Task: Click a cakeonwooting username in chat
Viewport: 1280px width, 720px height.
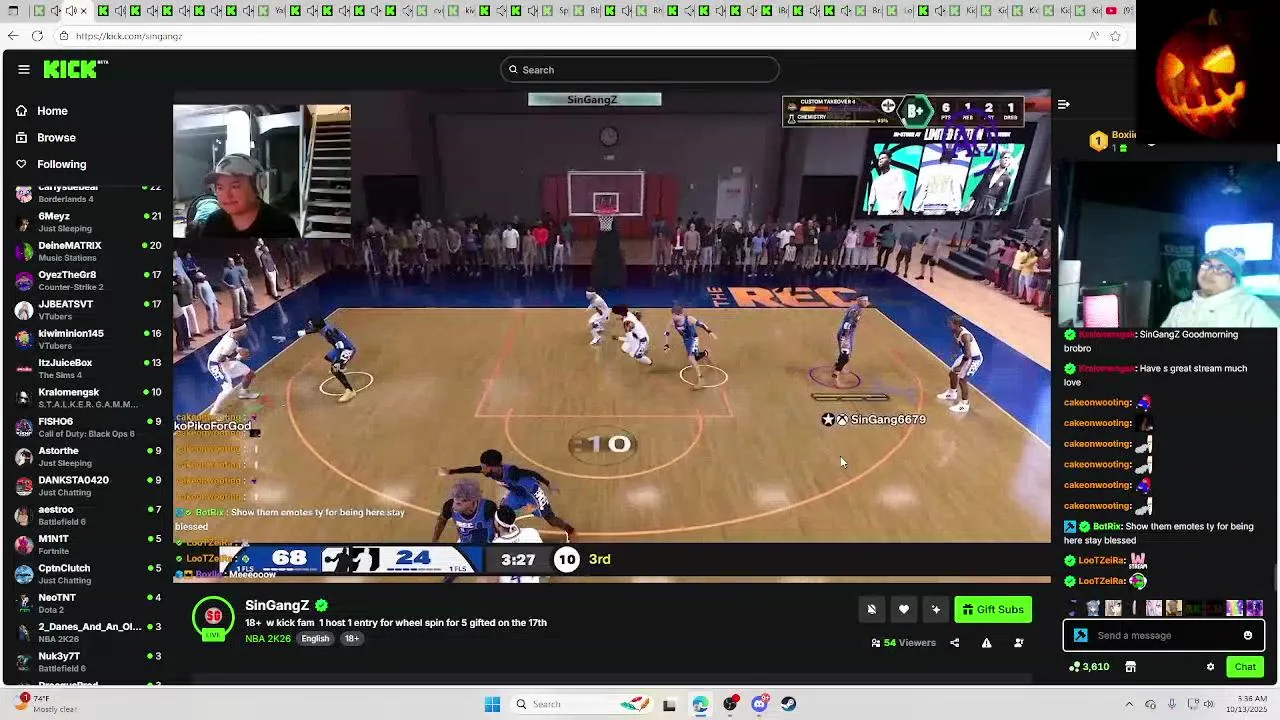Action: coord(1098,403)
